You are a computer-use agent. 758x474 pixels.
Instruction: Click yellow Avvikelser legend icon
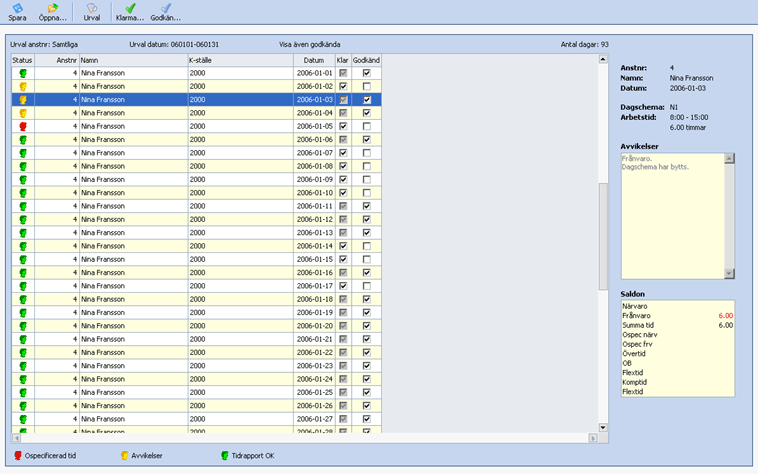124,456
